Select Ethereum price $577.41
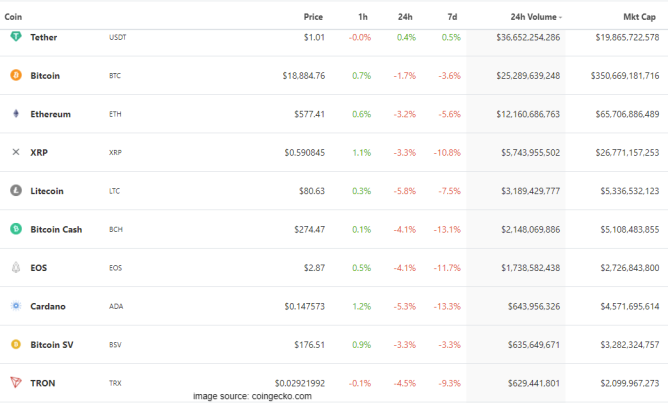This screenshot has width=668, height=403. point(309,114)
